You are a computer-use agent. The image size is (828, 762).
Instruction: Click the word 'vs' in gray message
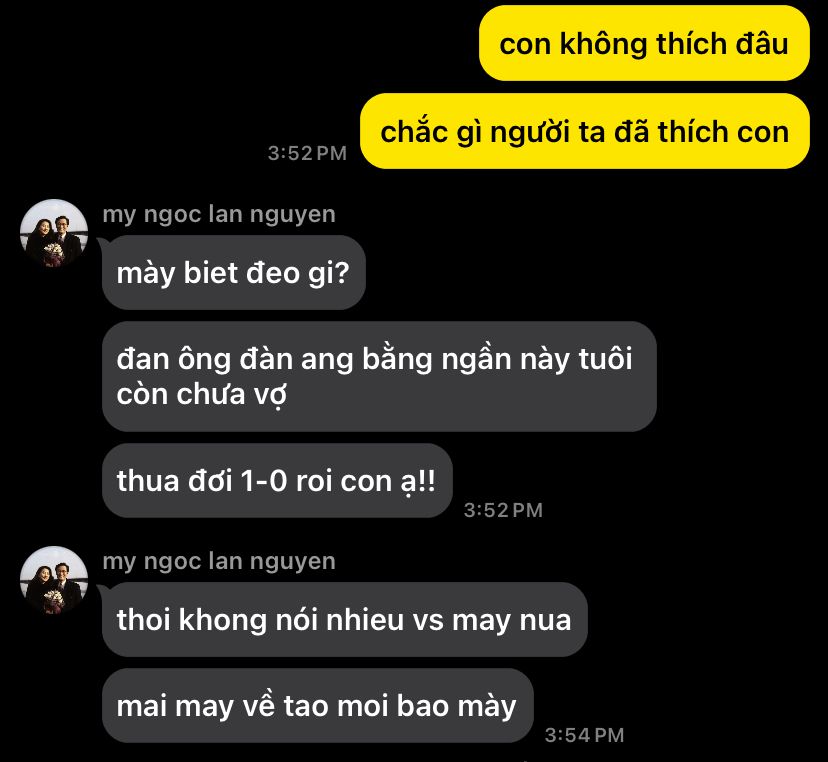[428, 621]
